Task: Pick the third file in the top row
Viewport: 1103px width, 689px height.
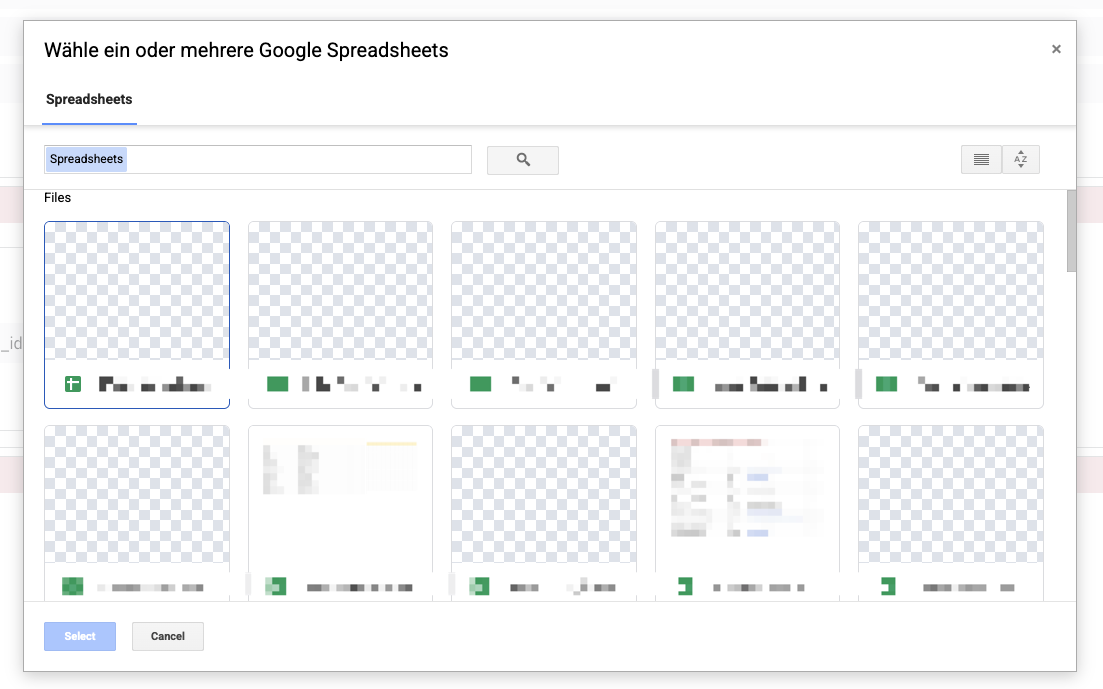Action: [543, 291]
